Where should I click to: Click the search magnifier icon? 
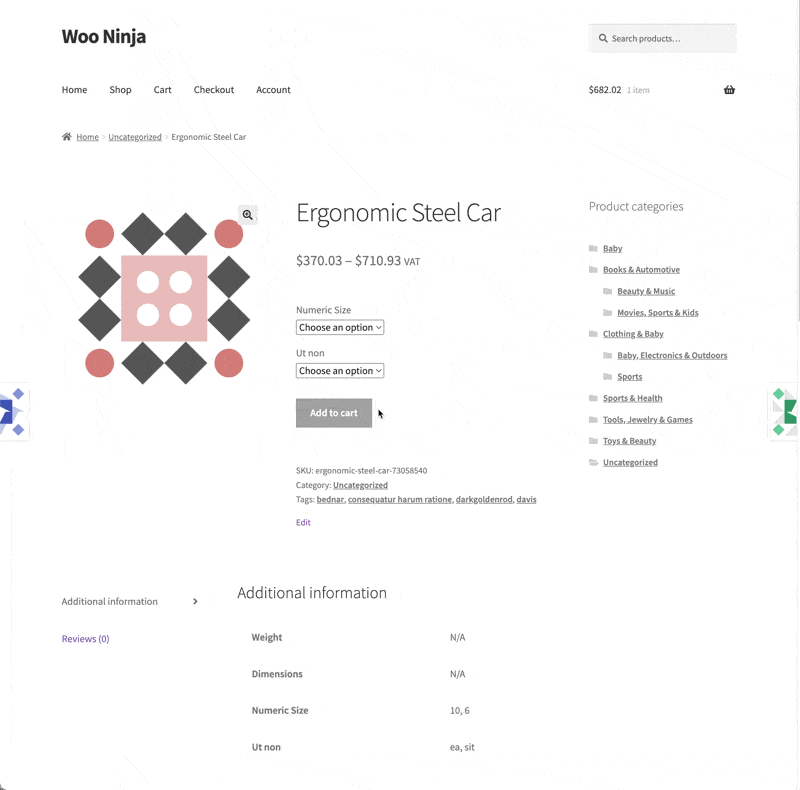tap(603, 39)
